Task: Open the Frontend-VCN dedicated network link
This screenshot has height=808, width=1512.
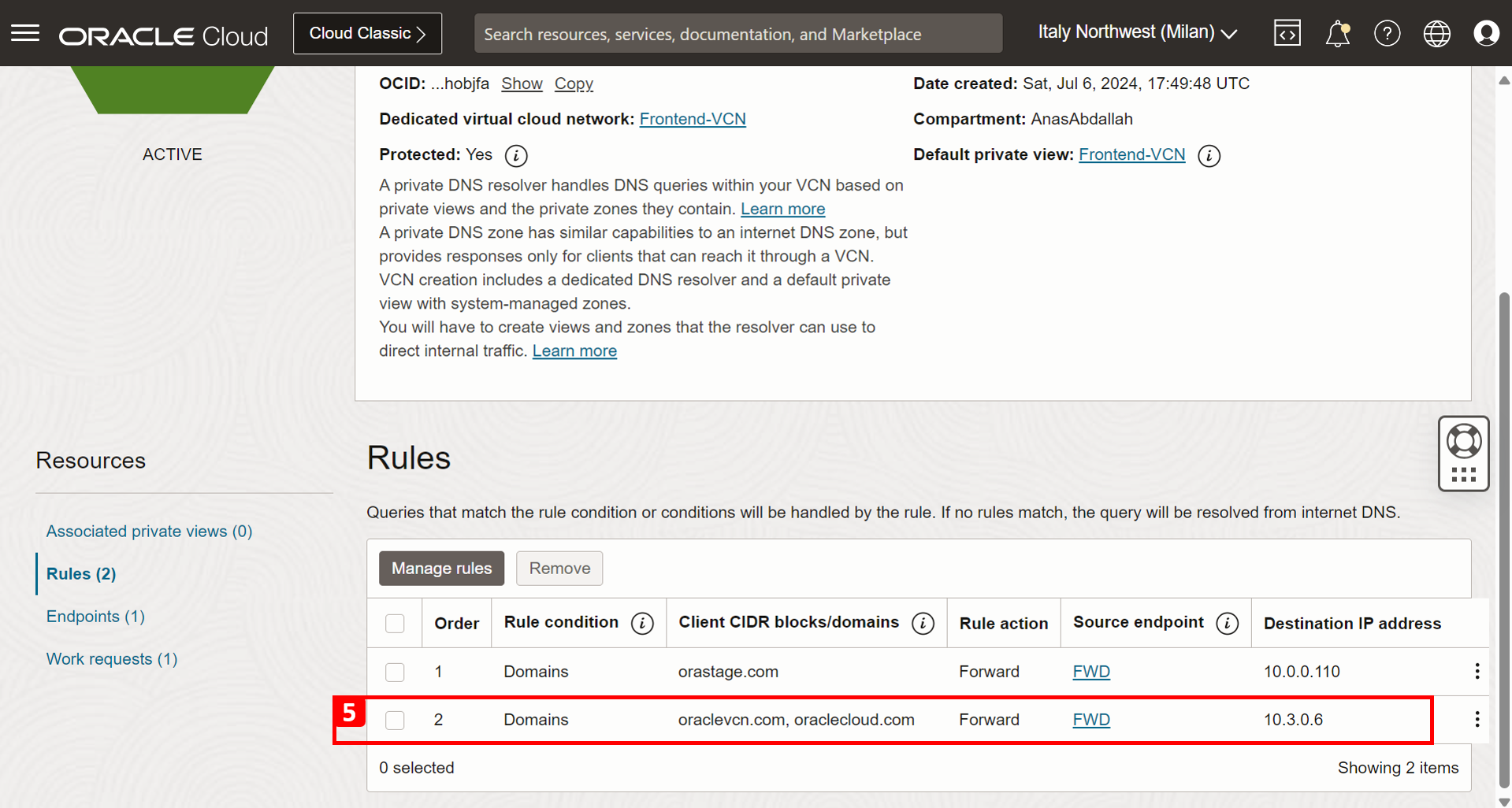Action: click(693, 119)
